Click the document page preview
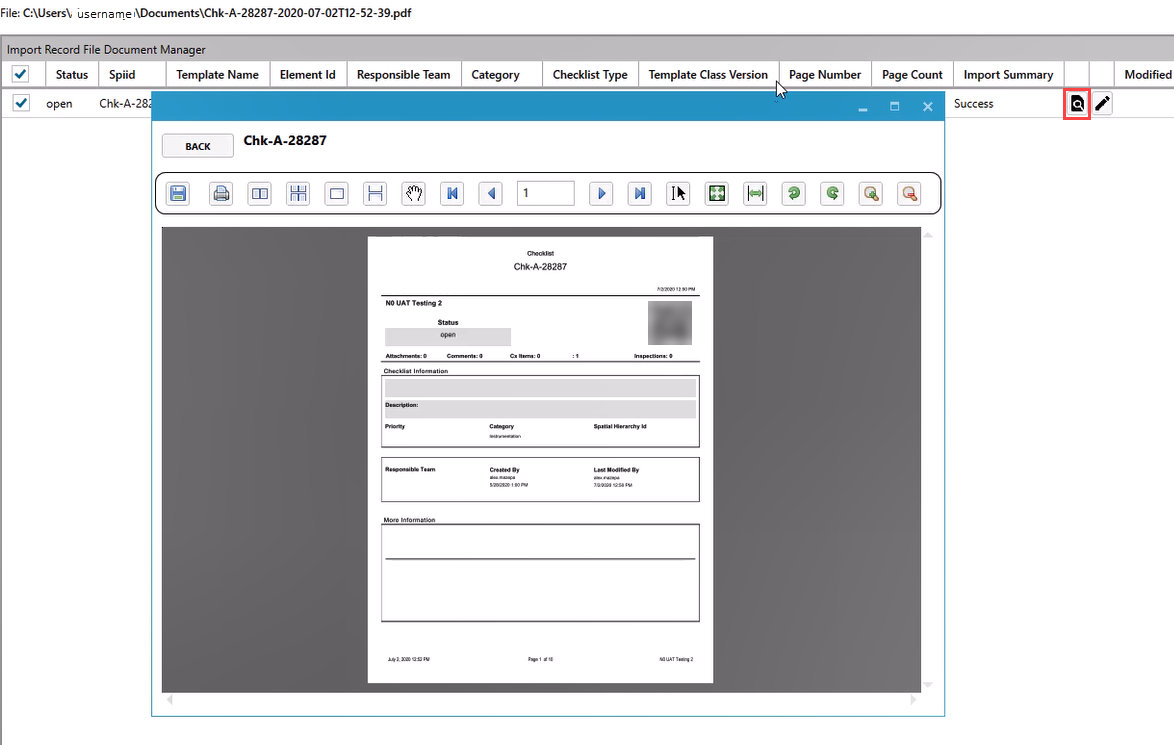 pos(540,460)
